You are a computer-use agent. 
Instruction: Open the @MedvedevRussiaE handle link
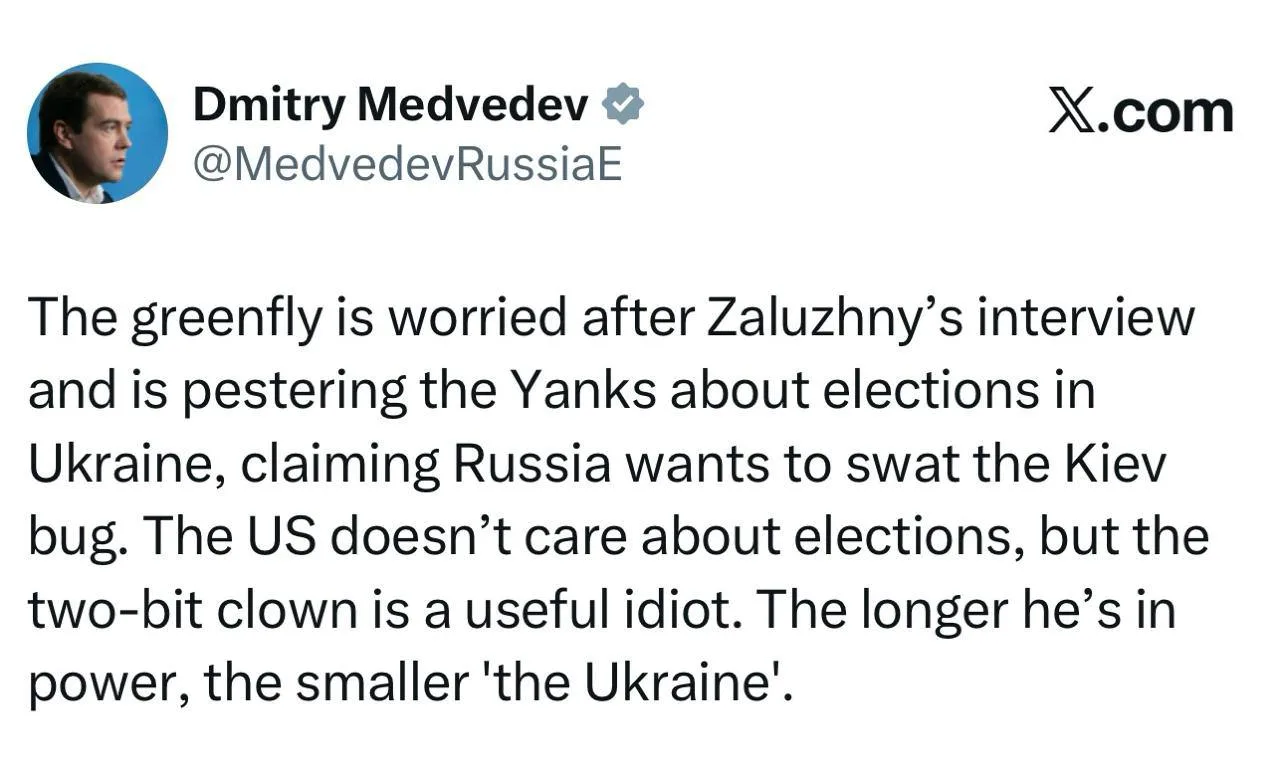click(x=407, y=164)
